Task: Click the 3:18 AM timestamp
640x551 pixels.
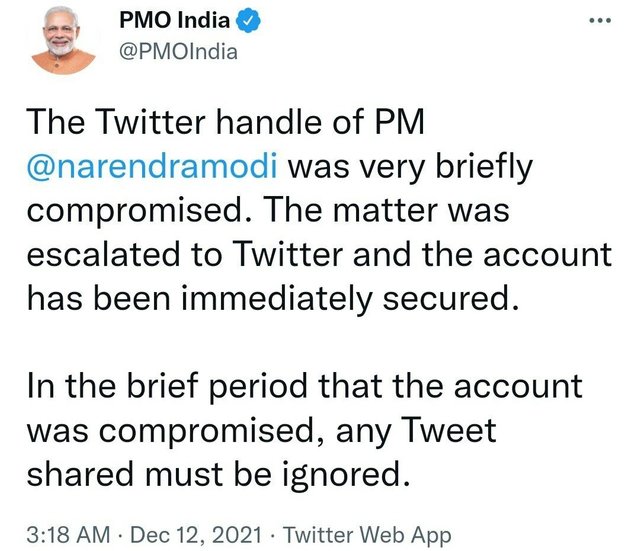Action: tap(68, 535)
